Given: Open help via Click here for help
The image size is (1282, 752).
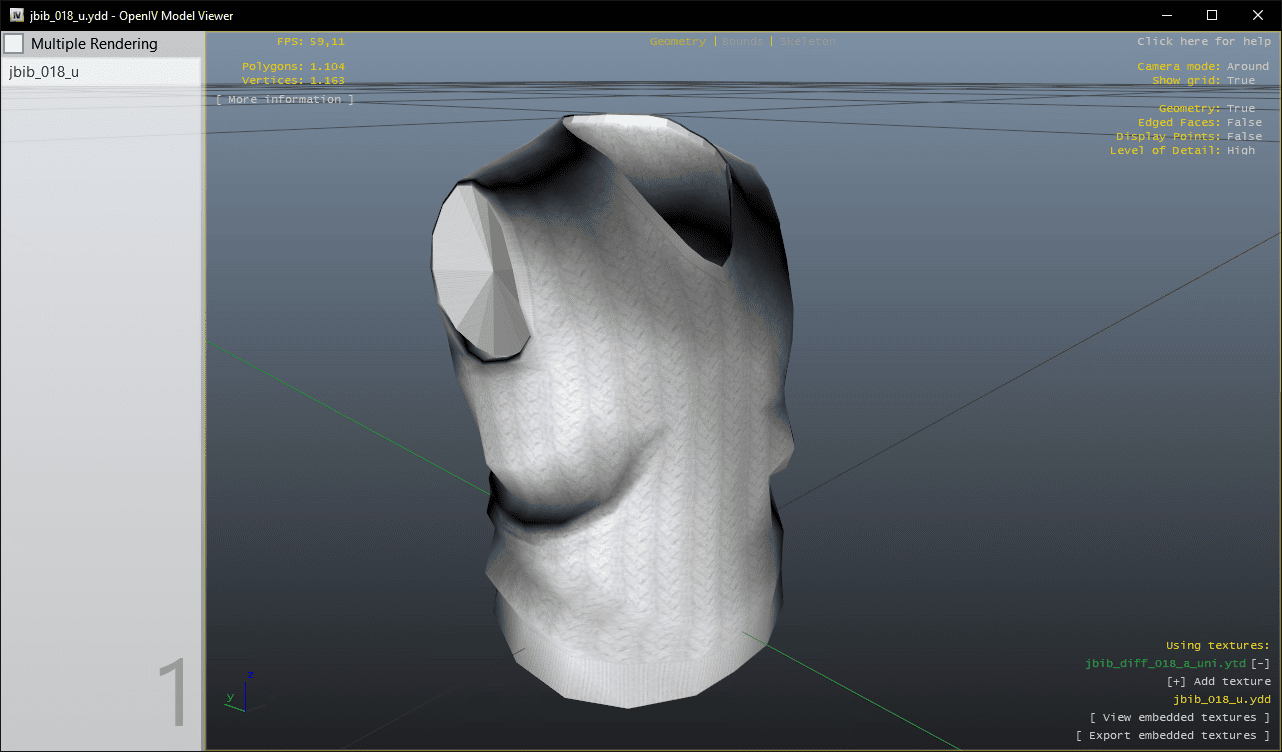Looking at the screenshot, I should point(1203,42).
